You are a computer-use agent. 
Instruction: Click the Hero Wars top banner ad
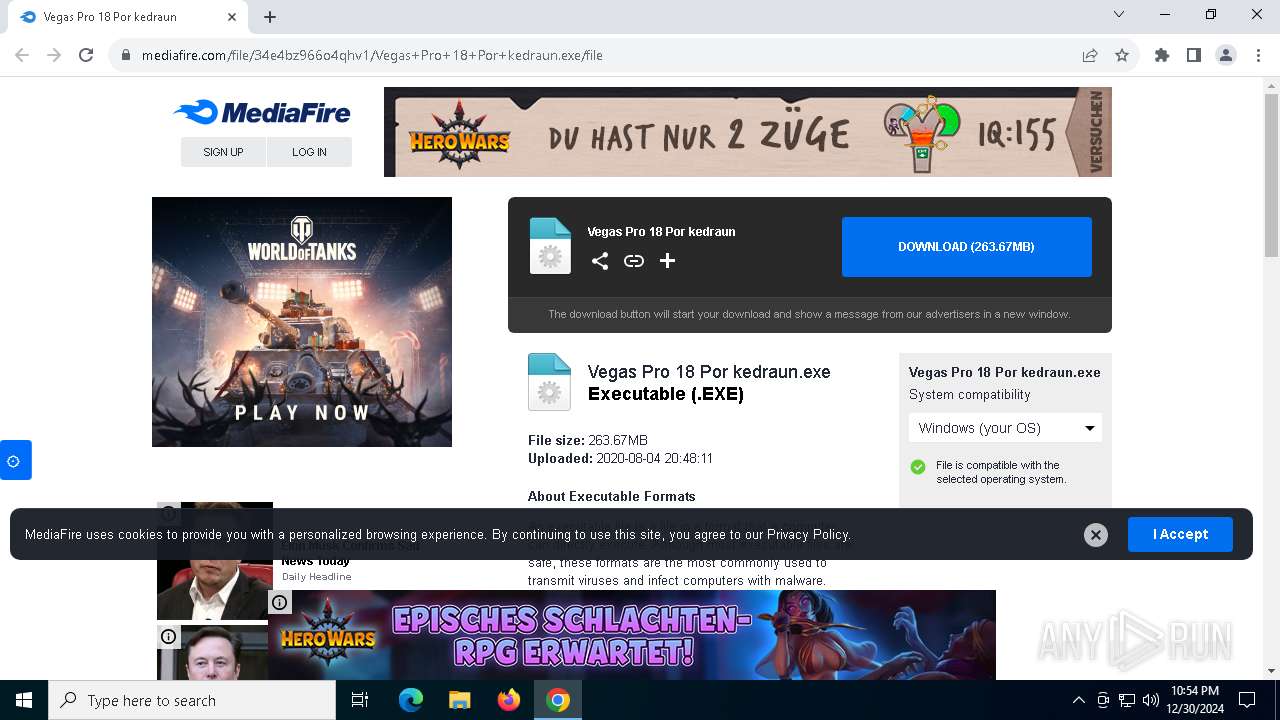[x=748, y=132]
